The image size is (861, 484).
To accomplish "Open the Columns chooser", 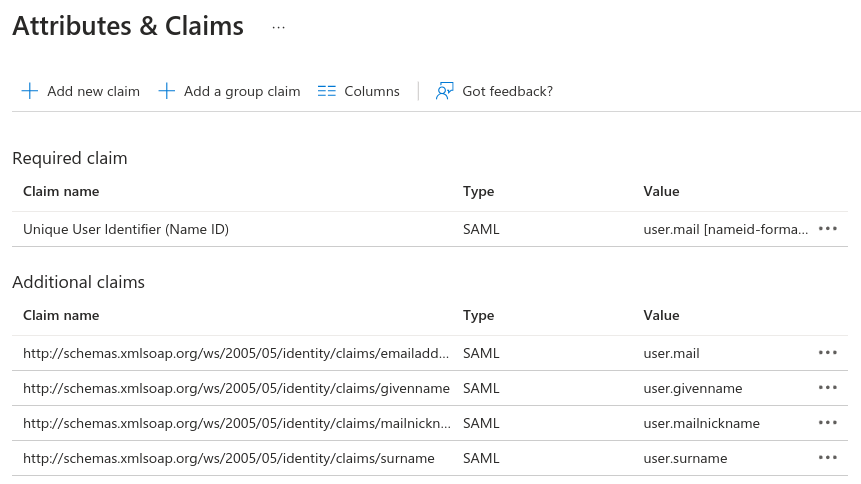I will pos(371,91).
